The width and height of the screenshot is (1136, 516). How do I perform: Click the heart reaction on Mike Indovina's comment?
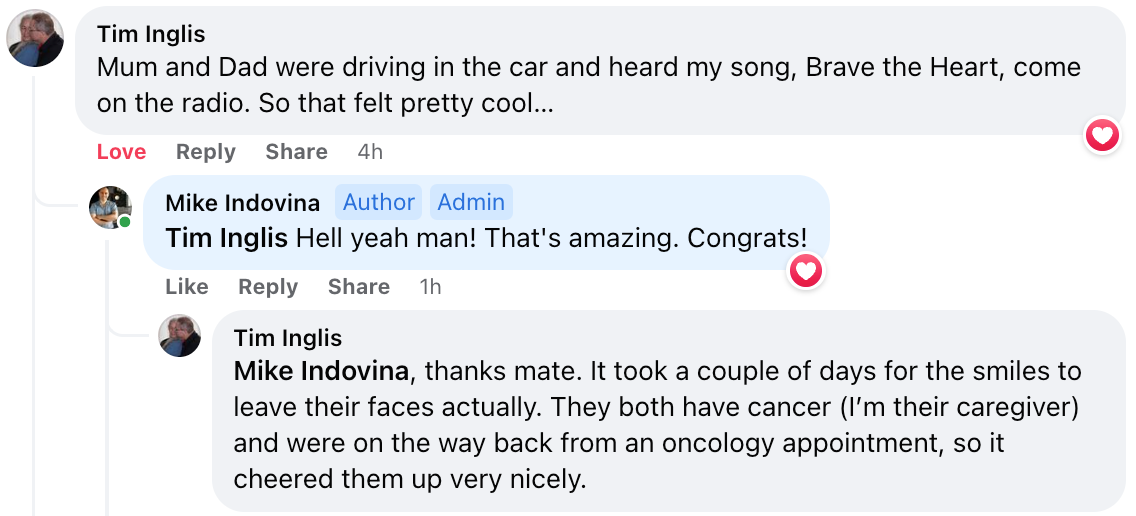[806, 270]
